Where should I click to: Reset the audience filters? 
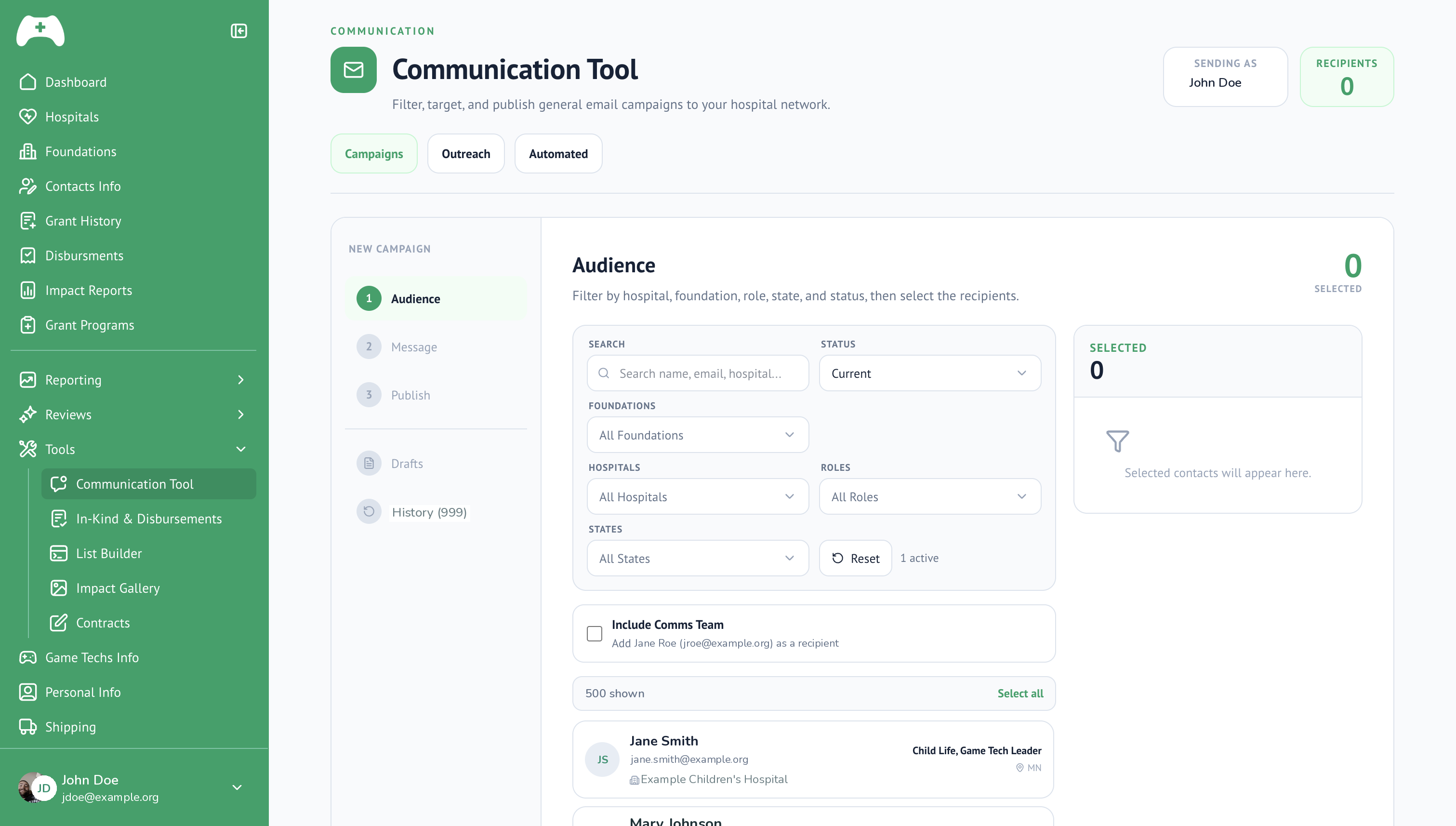[x=855, y=558]
